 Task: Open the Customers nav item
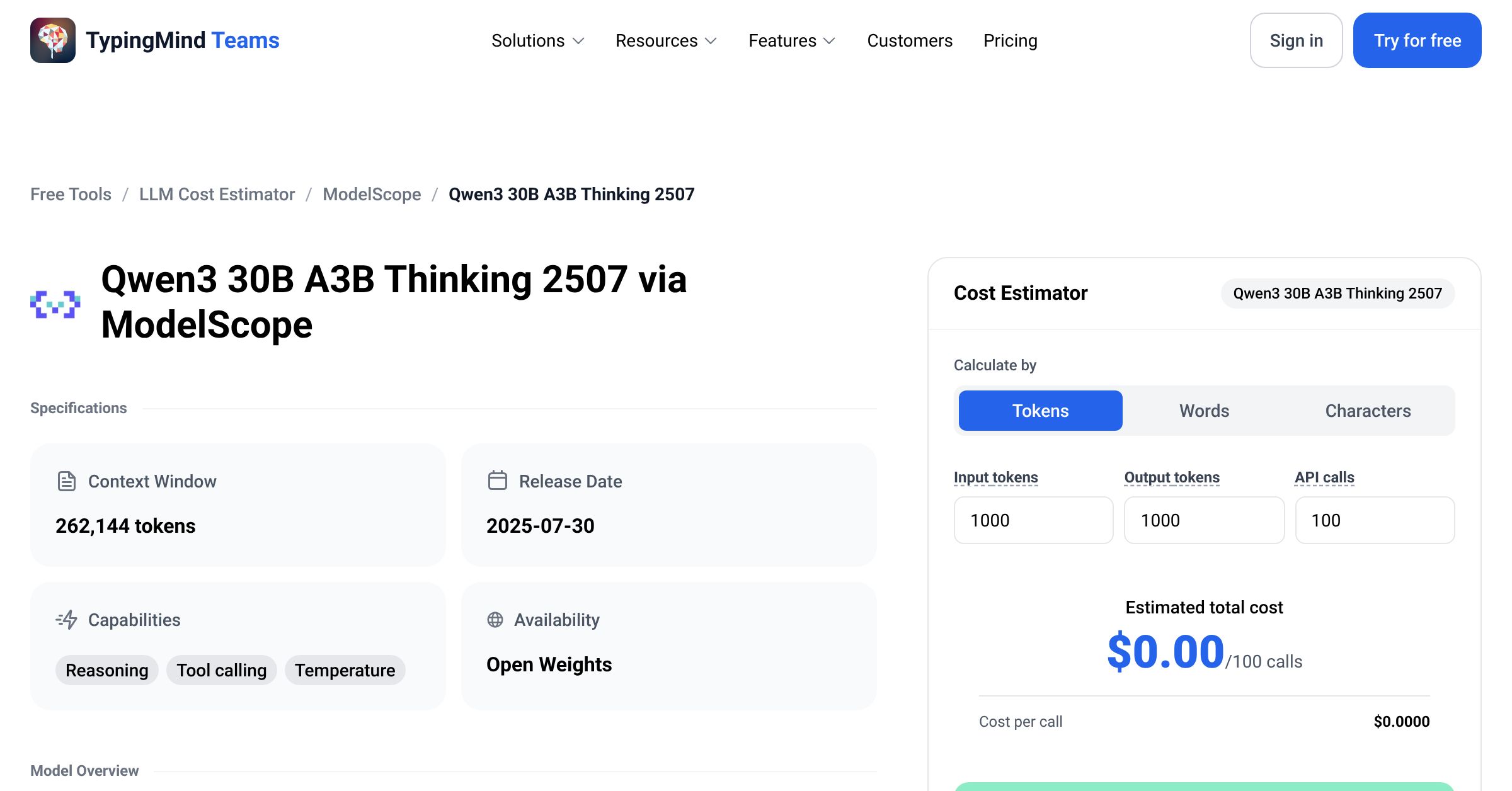(x=910, y=40)
